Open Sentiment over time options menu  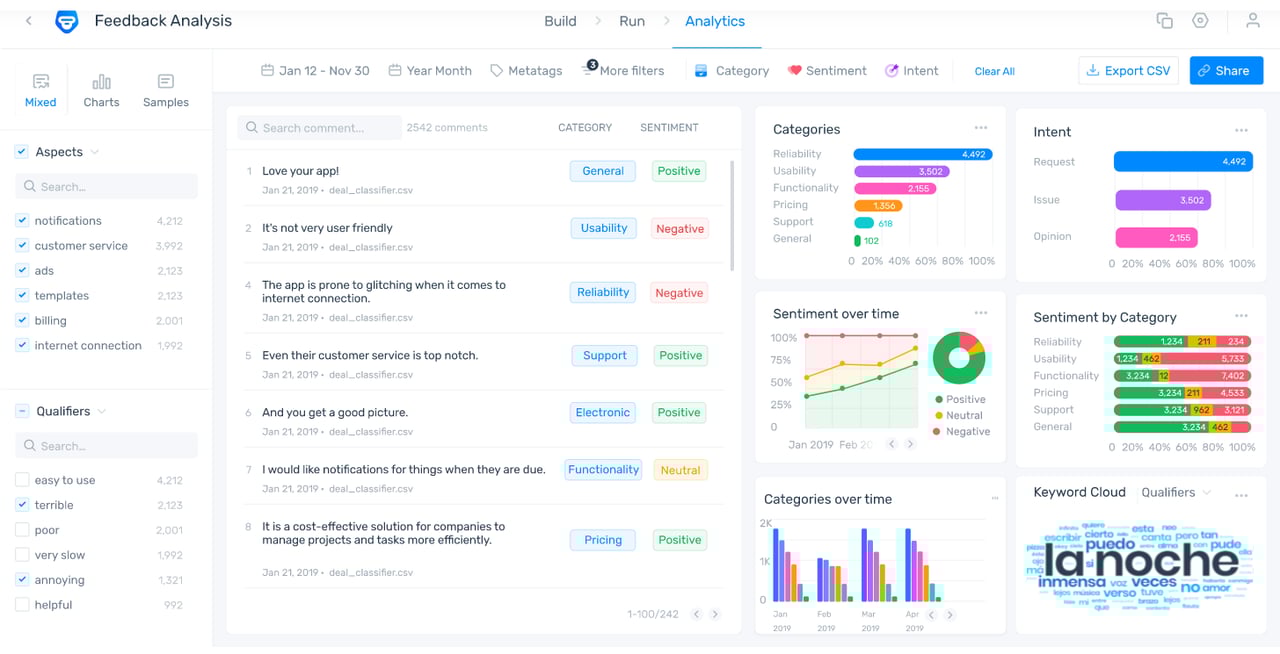[981, 313]
